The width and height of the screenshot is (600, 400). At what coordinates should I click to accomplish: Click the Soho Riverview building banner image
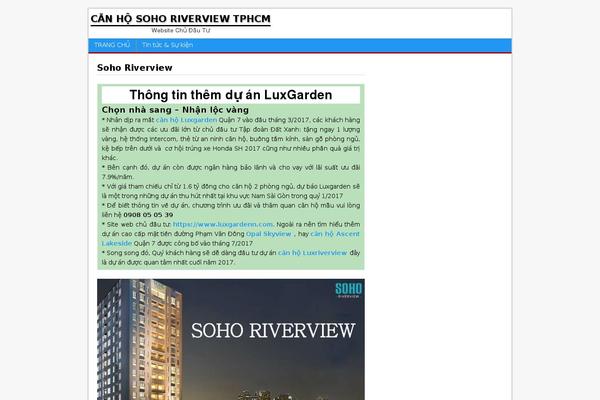[231, 340]
